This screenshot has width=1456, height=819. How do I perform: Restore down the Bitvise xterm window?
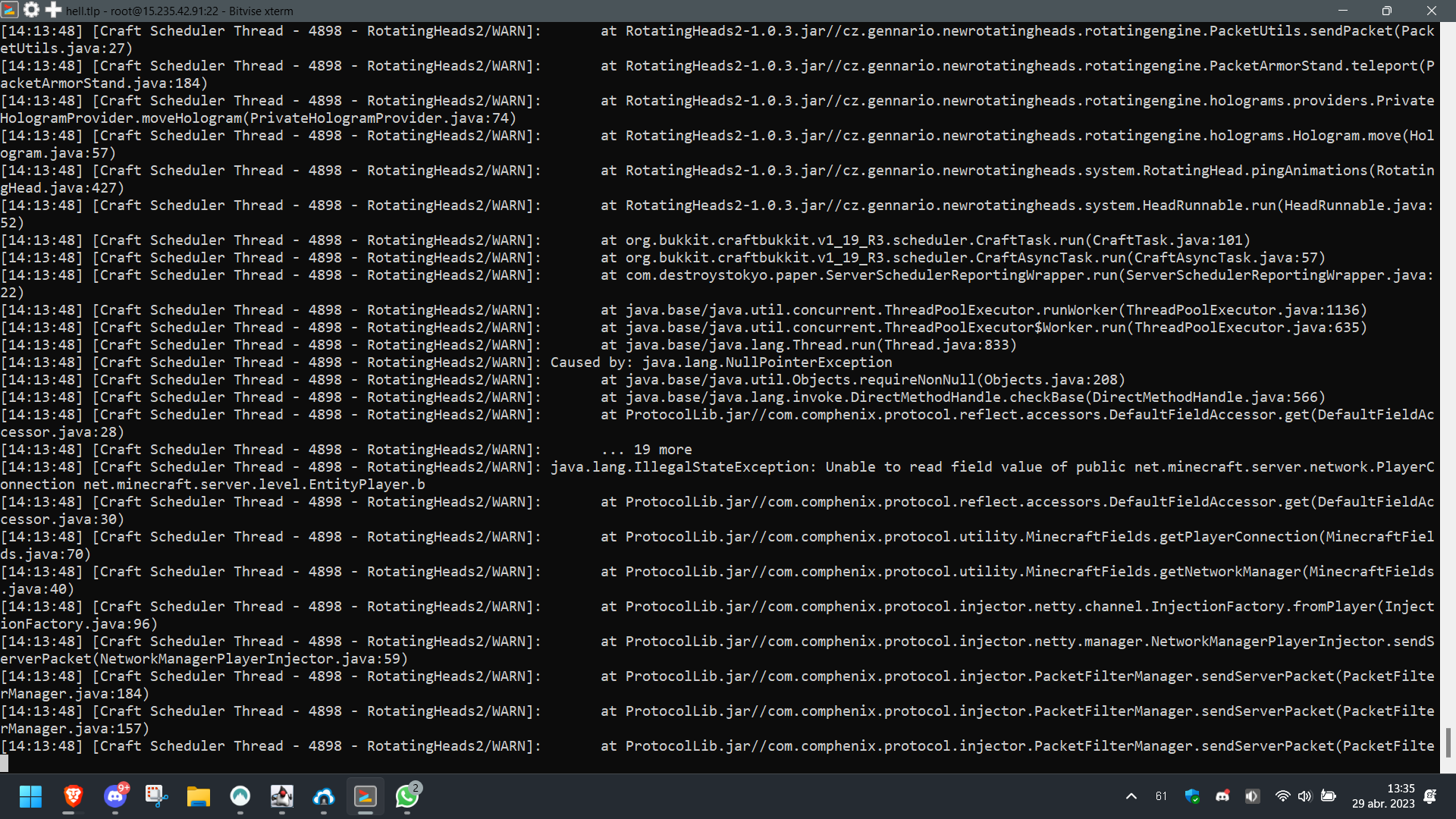[1387, 11]
